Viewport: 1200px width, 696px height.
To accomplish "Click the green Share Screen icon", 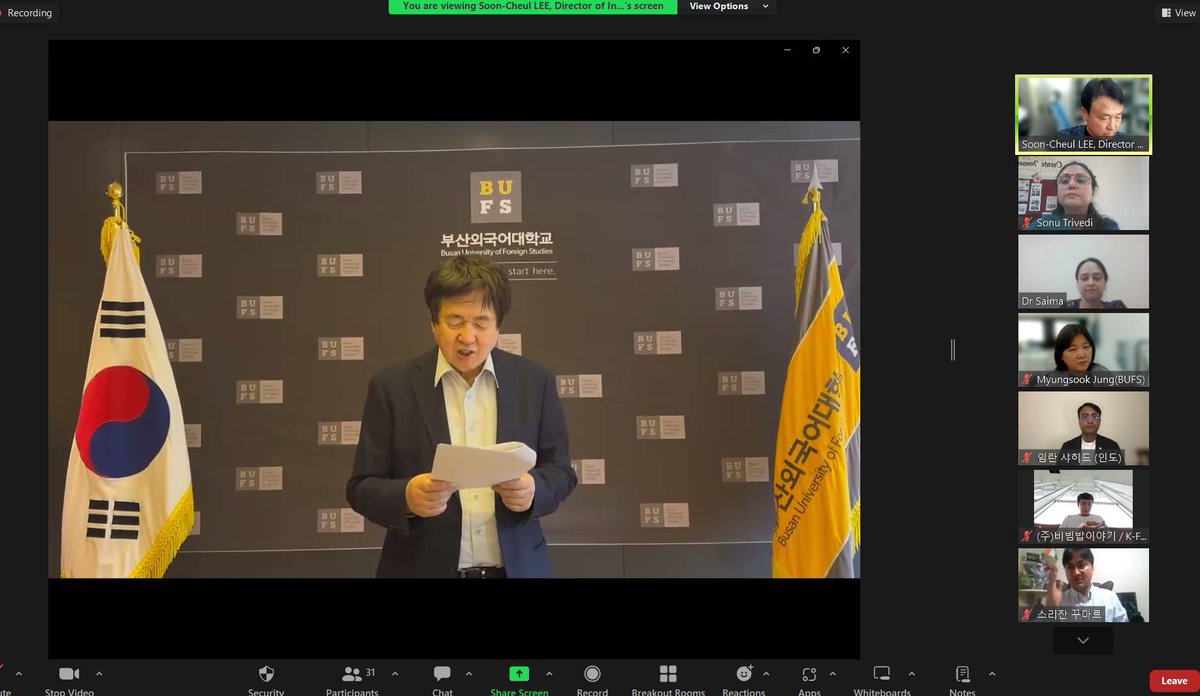I will point(519,673).
